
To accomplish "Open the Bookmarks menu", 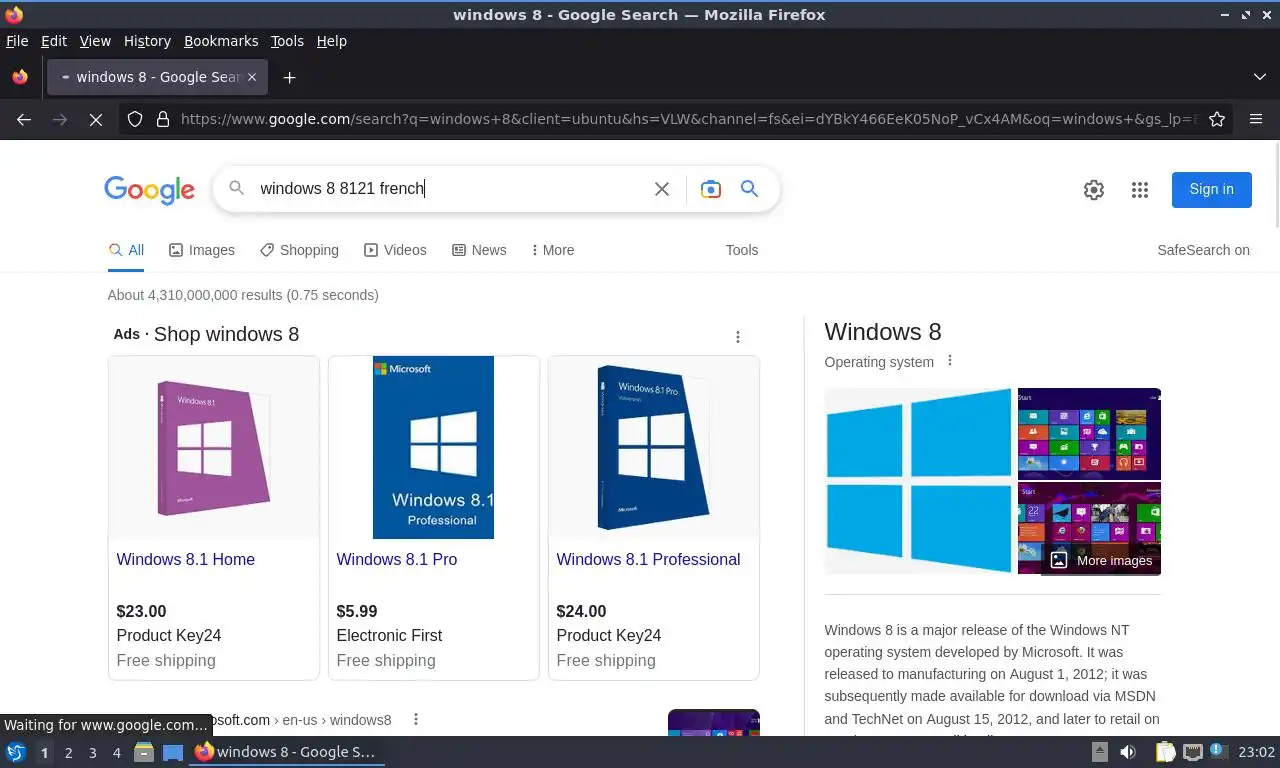I will [221, 41].
